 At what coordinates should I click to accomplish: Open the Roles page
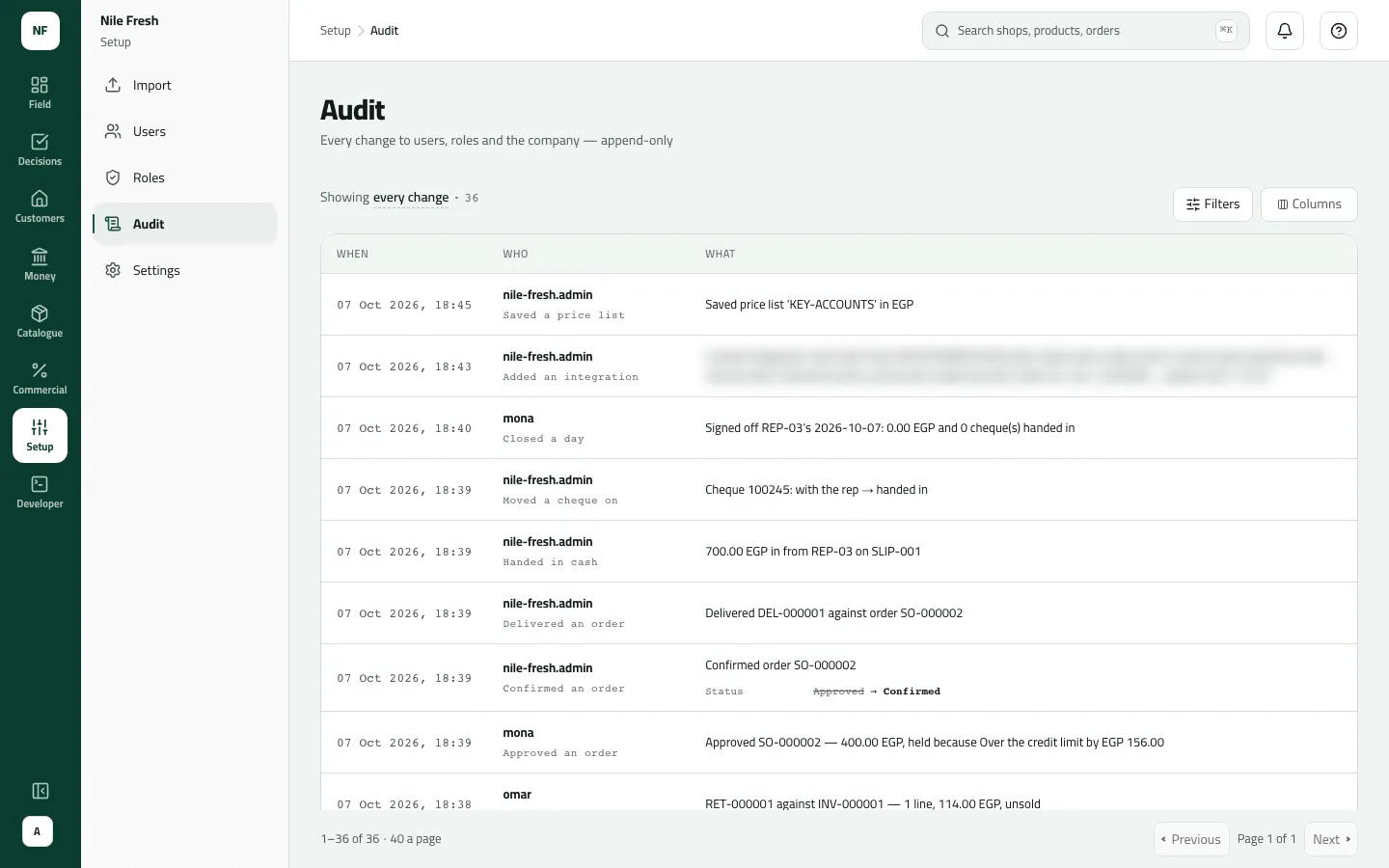pyautogui.click(x=184, y=177)
